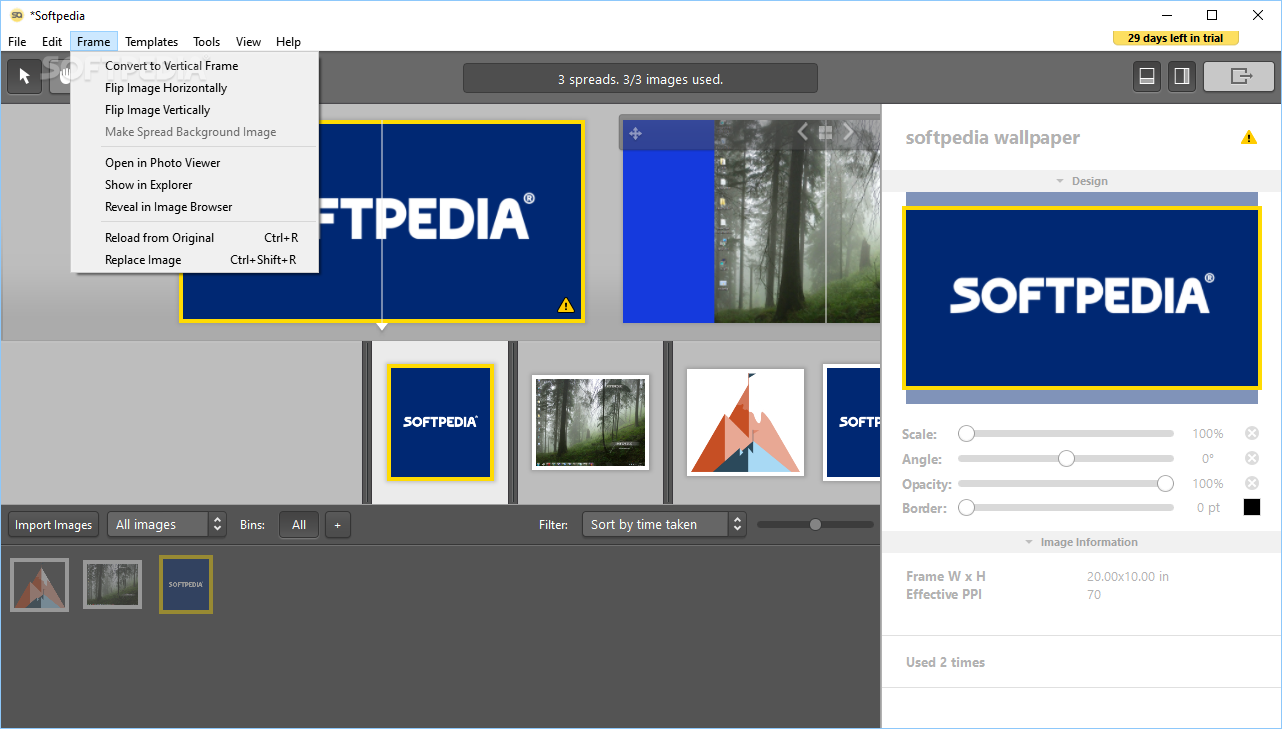Reset the Angle value with its X icon

coord(1251,458)
